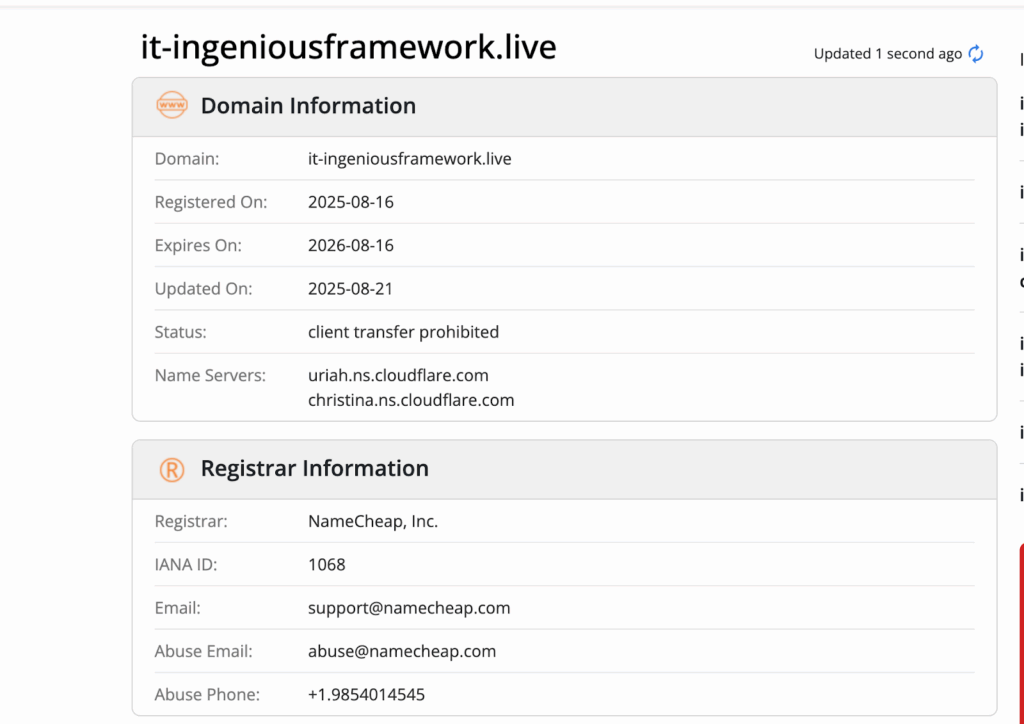Select the uriah.ns.cloudflare.com name server
Image resolution: width=1024 pixels, height=724 pixels.
click(398, 375)
